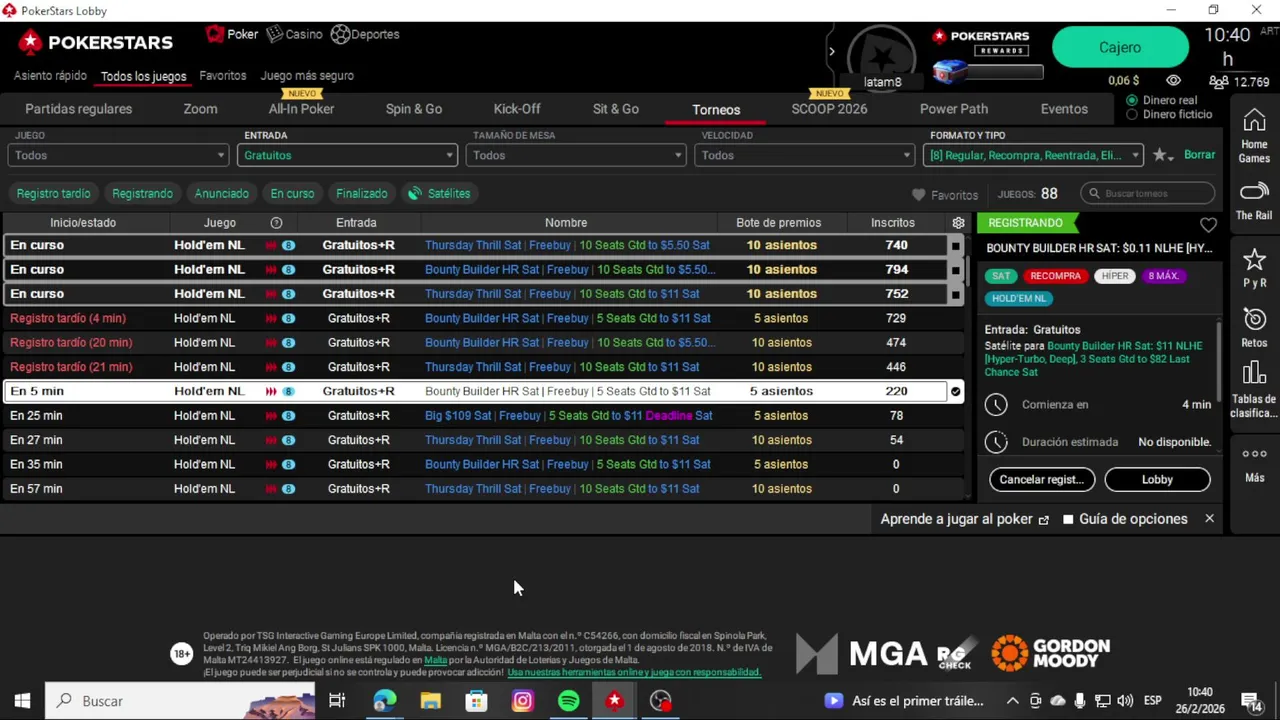Screen dimensions: 1280x720
Task: Open the Entrada Gratuitos dropdown
Action: tap(347, 155)
